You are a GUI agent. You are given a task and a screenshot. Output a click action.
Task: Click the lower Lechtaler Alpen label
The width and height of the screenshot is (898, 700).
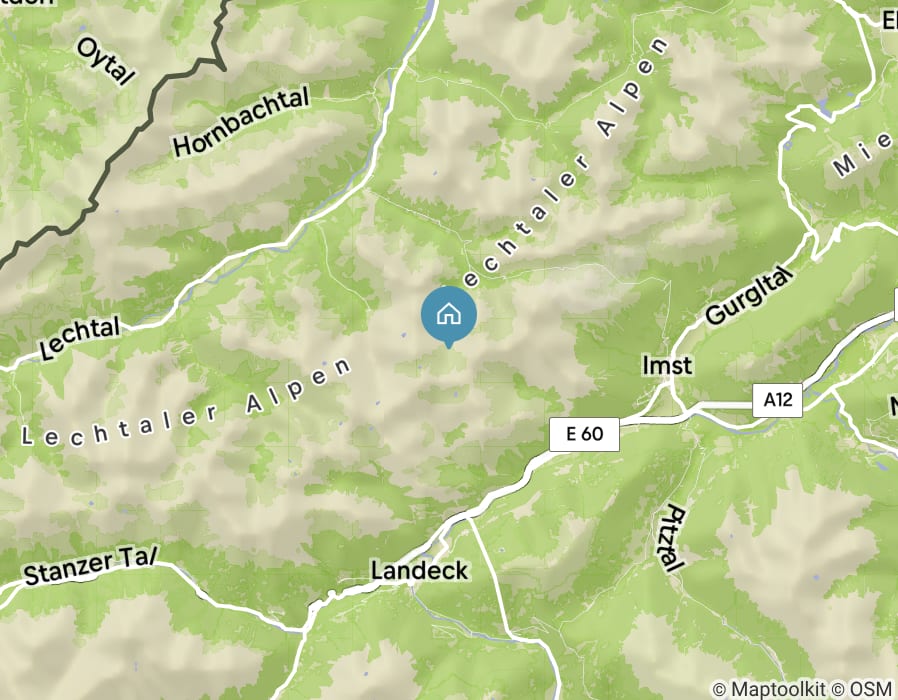pyautogui.click(x=186, y=403)
